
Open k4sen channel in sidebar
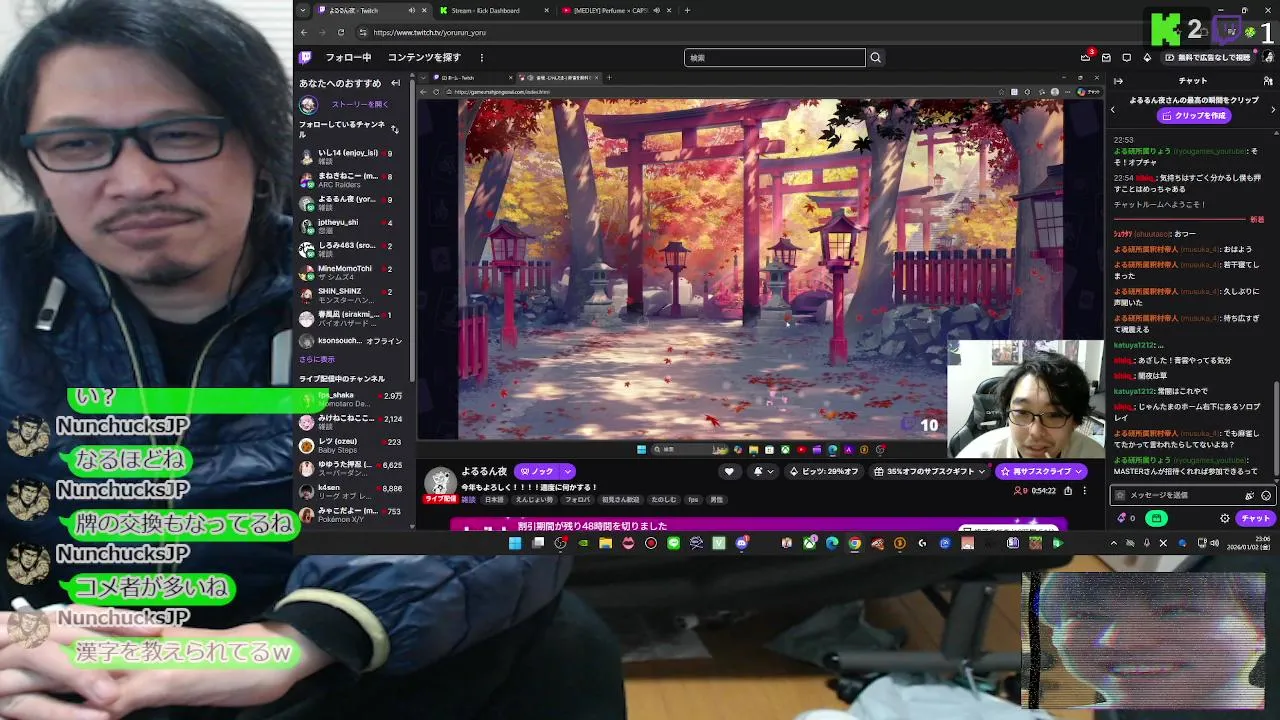[x=354, y=492]
